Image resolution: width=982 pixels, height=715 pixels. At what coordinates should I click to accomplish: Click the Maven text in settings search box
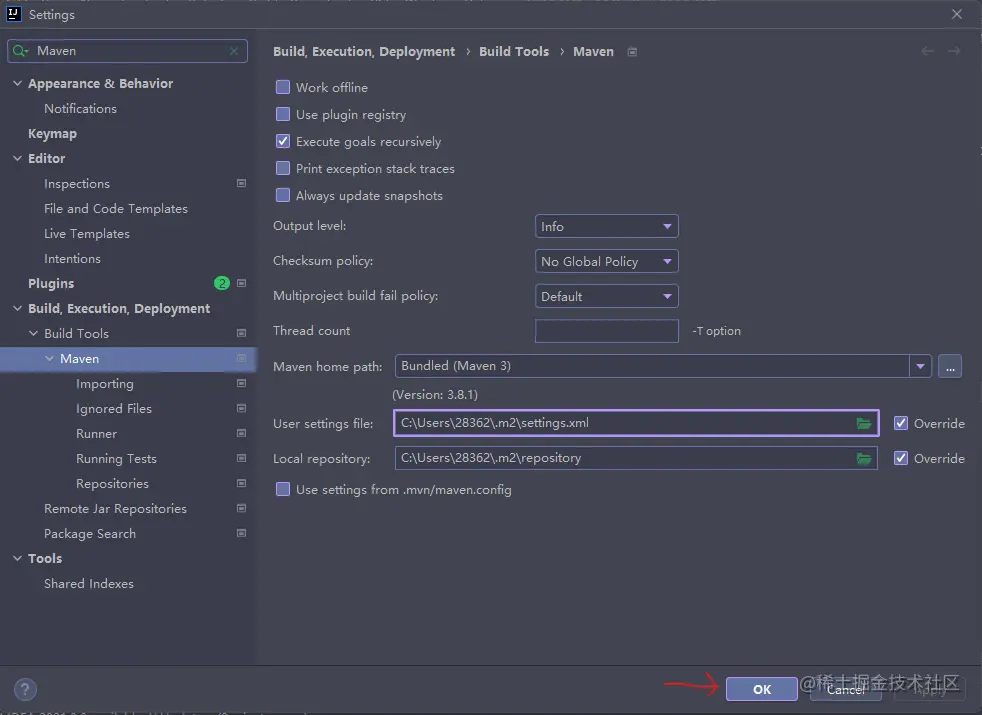click(x=56, y=51)
